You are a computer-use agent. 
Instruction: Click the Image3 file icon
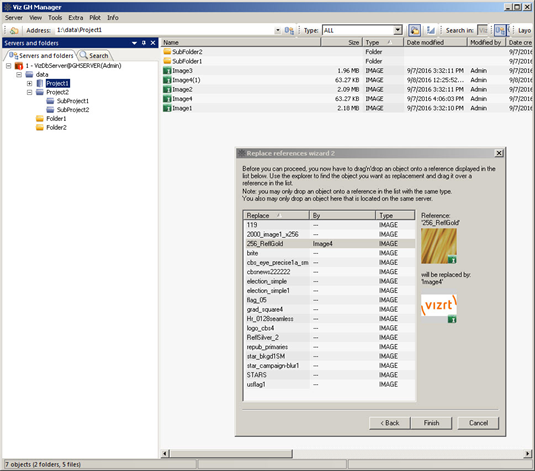pyautogui.click(x=167, y=71)
